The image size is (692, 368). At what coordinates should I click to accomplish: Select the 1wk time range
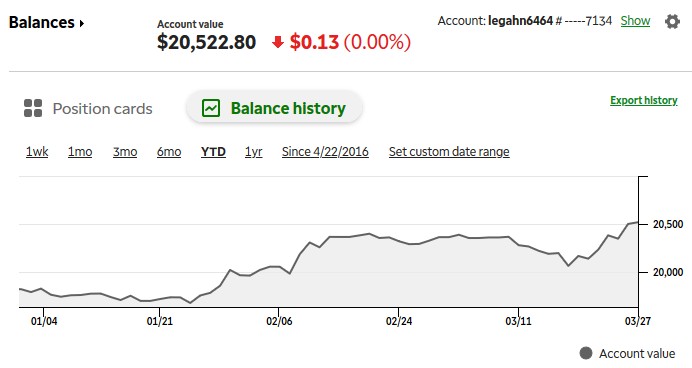click(37, 152)
